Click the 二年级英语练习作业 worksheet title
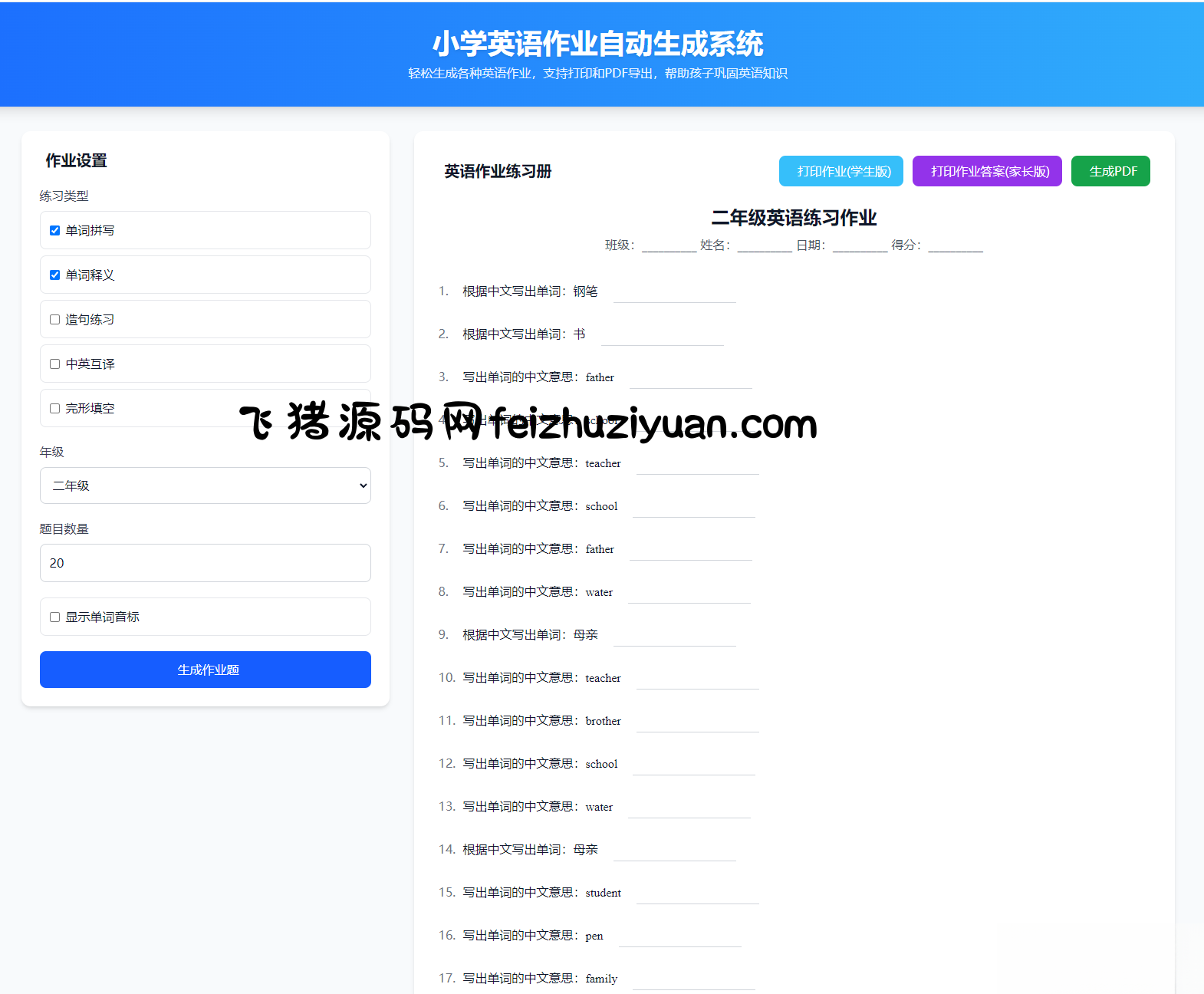Screen dimensions: 1204x994 click(x=794, y=218)
